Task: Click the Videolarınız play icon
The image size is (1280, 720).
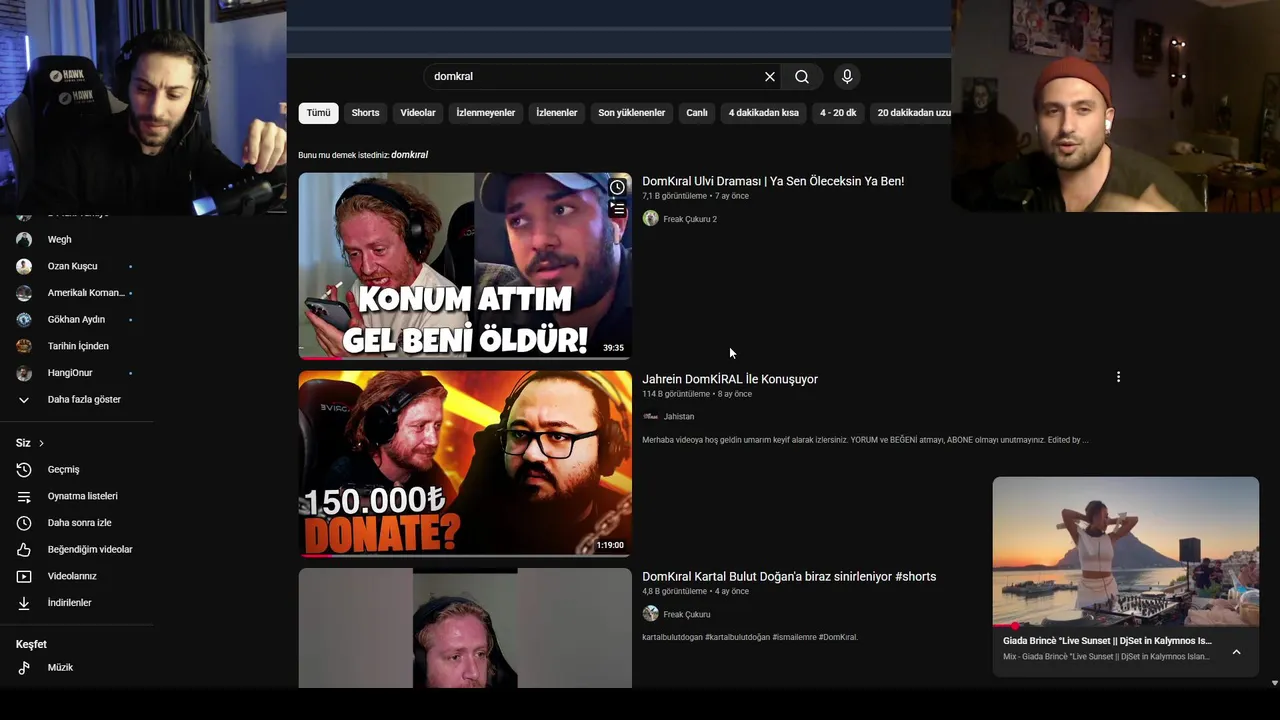Action: (x=24, y=576)
